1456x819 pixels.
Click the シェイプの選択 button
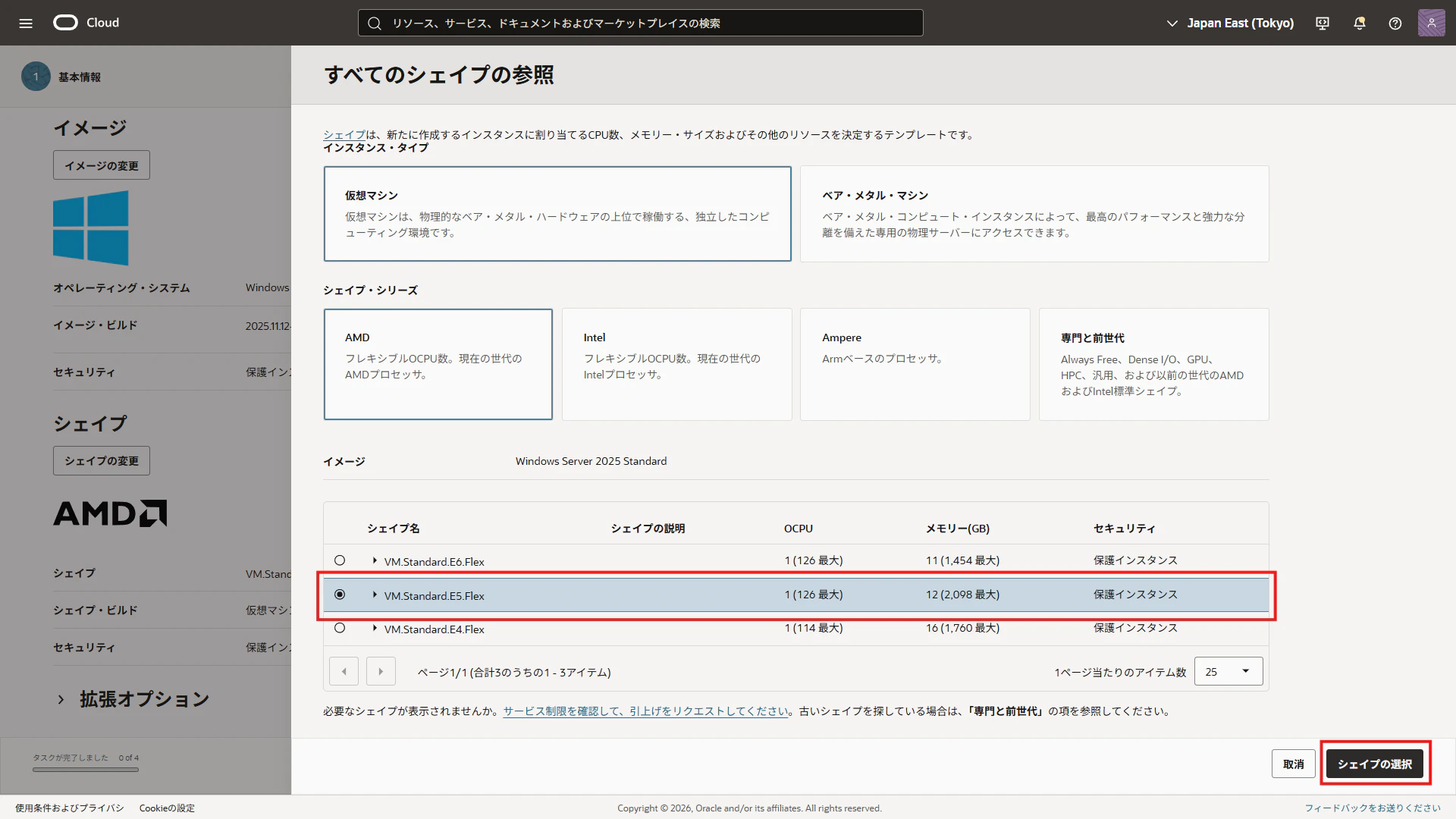(1374, 764)
